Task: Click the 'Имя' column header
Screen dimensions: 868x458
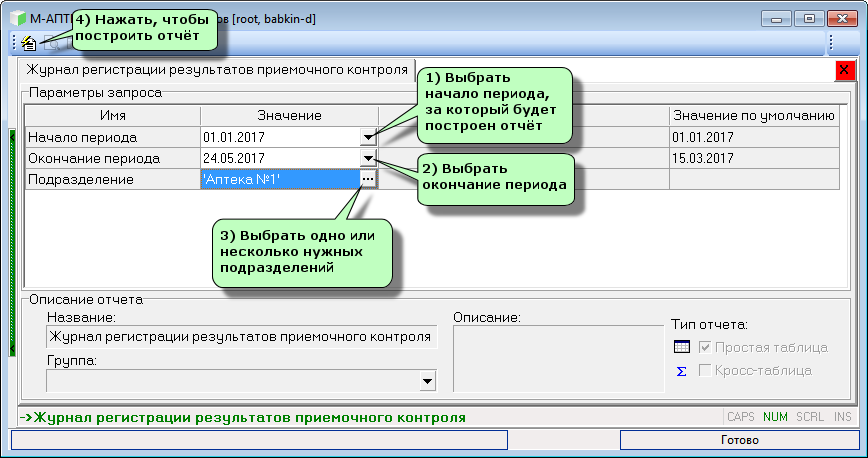Action: point(113,116)
